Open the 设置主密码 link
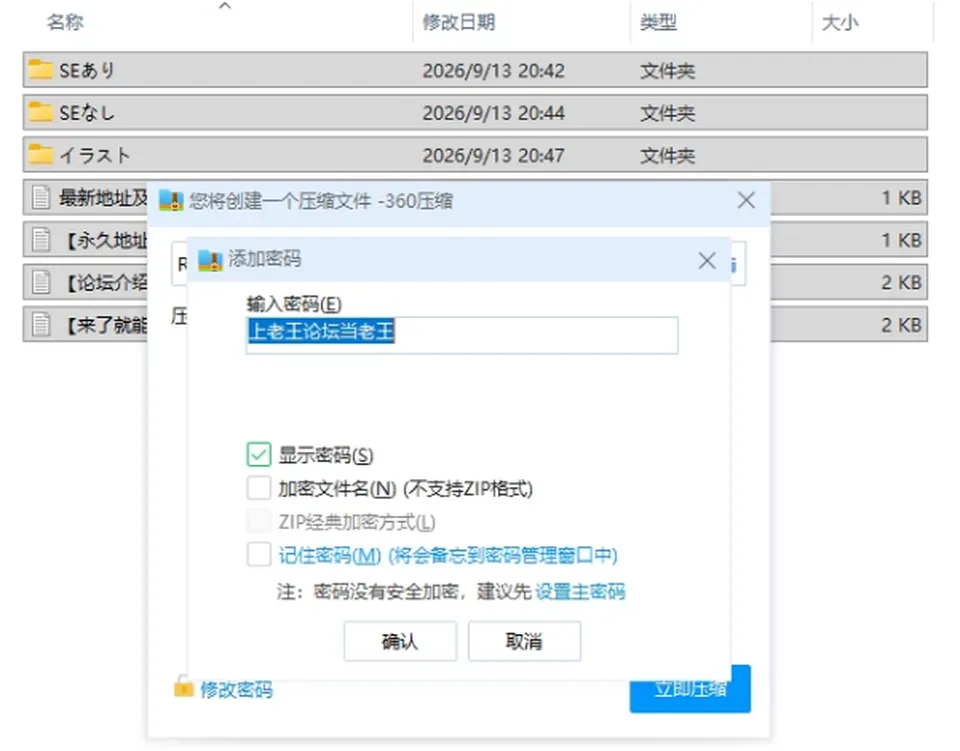The width and height of the screenshot is (960, 751). point(580,591)
